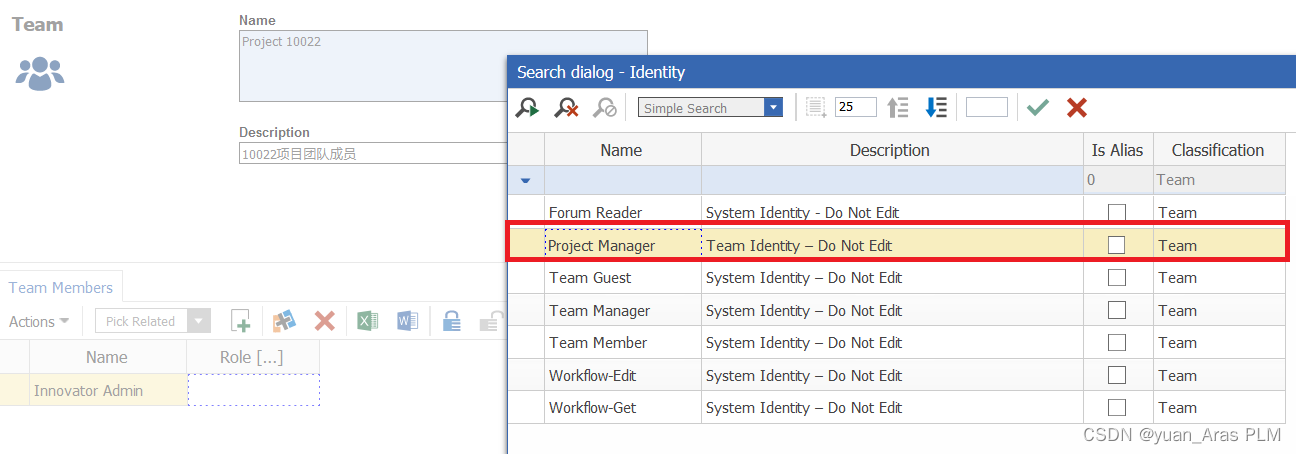Image resolution: width=1296 pixels, height=454 pixels.
Task: Click the Team people icon
Action: point(40,73)
